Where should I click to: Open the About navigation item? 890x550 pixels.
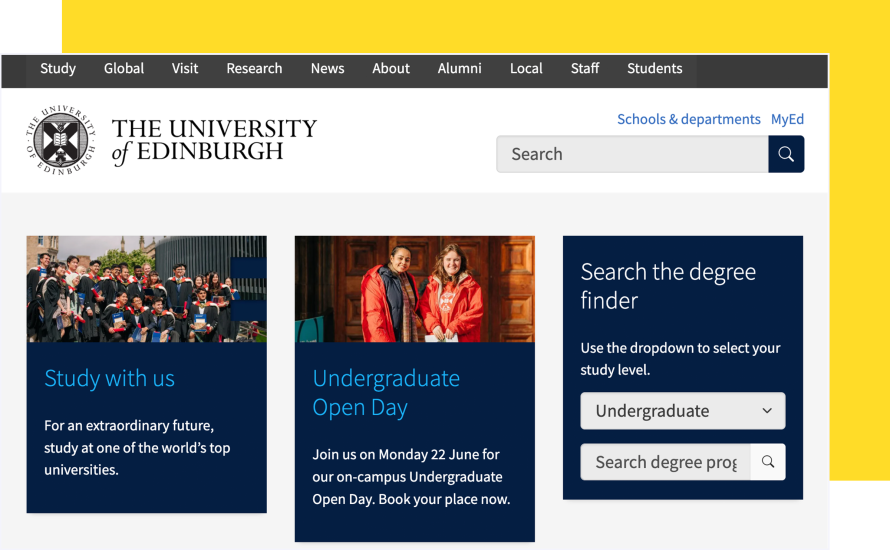click(x=391, y=69)
